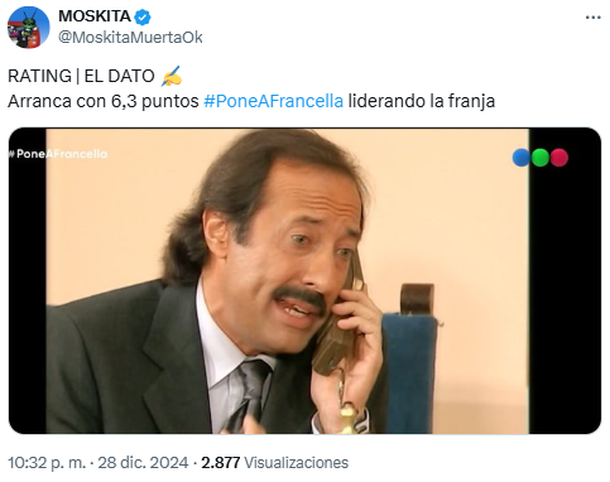This screenshot has height=482, width=610.
Task: Click the red ball of channel logo
Action: (x=559, y=158)
